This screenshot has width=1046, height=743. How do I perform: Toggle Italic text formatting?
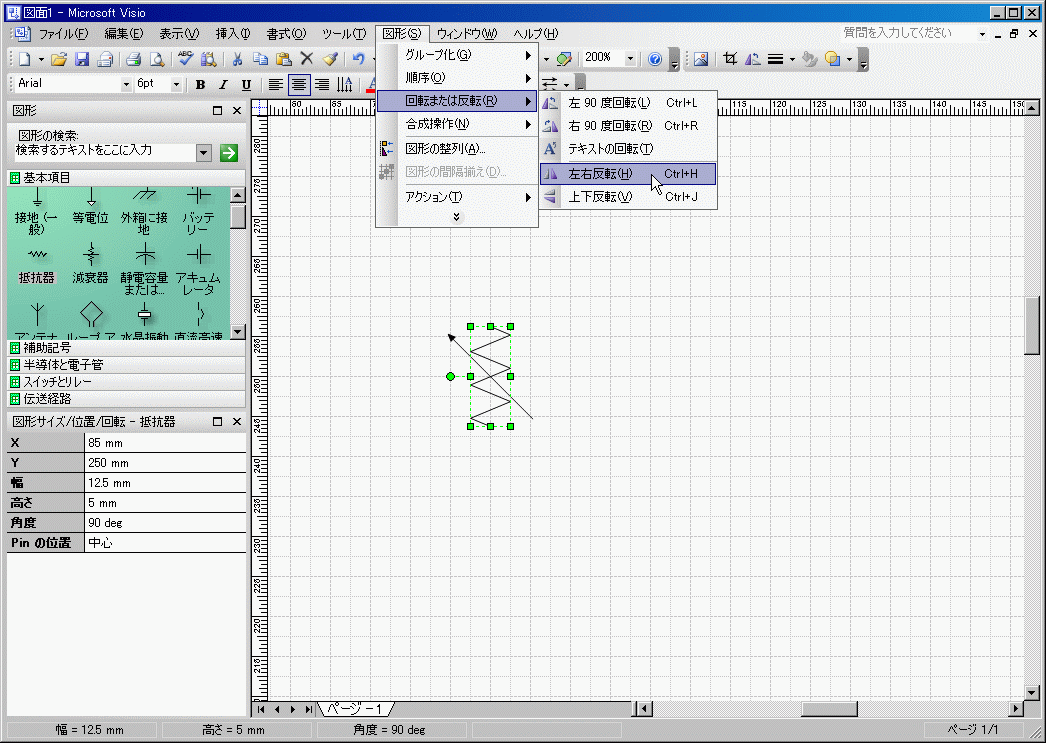click(223, 85)
